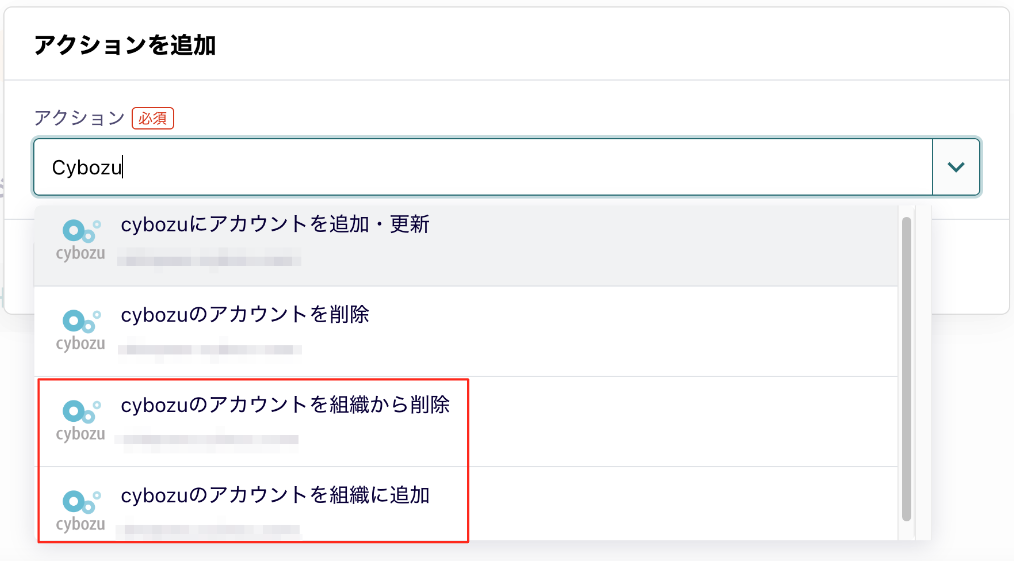This screenshot has height=561, width=1014.
Task: Click blurred subtitle under 組織から削除 option
Action: [210, 439]
